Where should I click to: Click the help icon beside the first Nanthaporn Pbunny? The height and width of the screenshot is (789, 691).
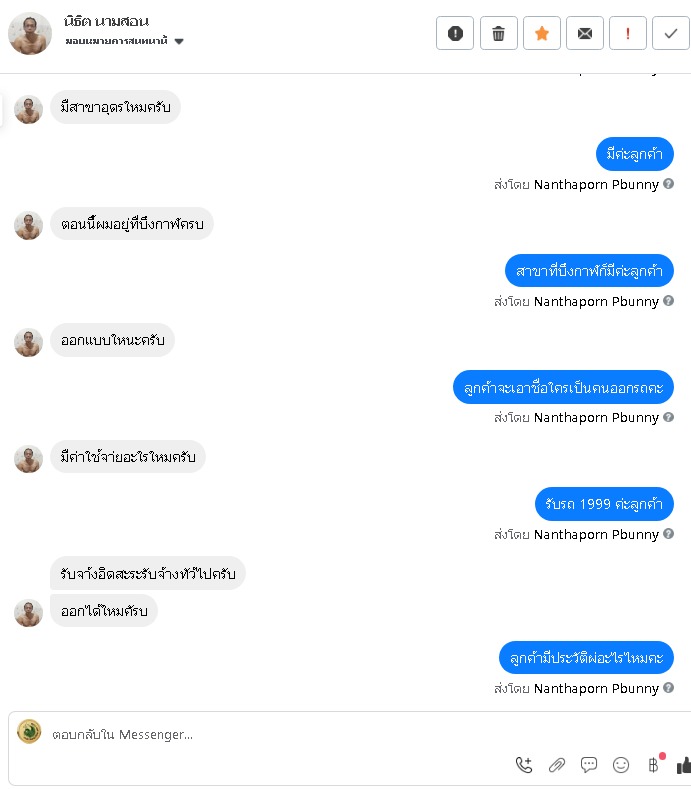(668, 184)
